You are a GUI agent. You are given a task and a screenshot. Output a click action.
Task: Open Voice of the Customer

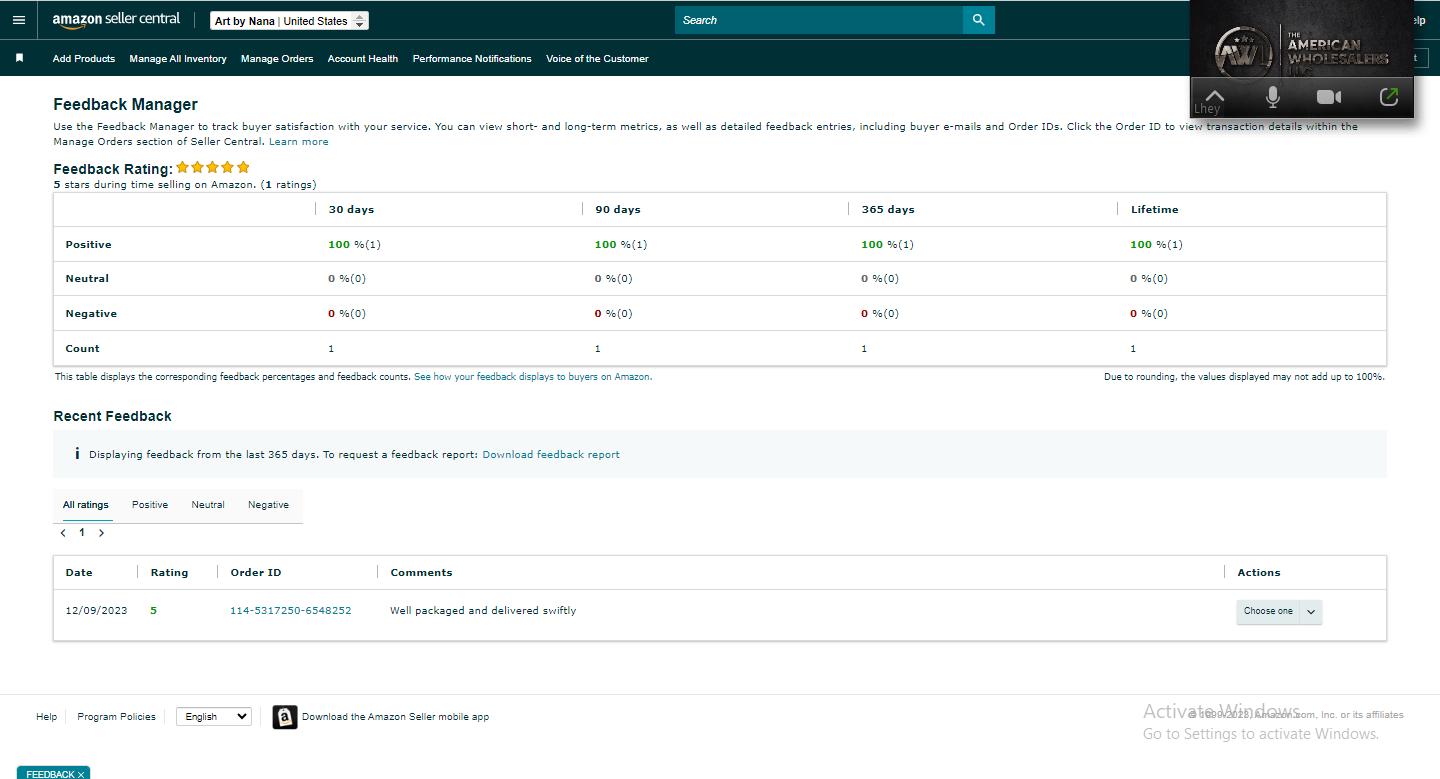tap(597, 59)
